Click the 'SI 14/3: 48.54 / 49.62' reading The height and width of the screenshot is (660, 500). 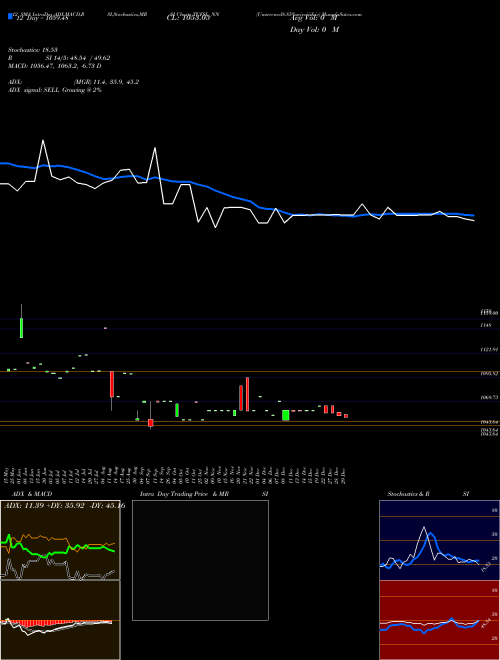78,58
